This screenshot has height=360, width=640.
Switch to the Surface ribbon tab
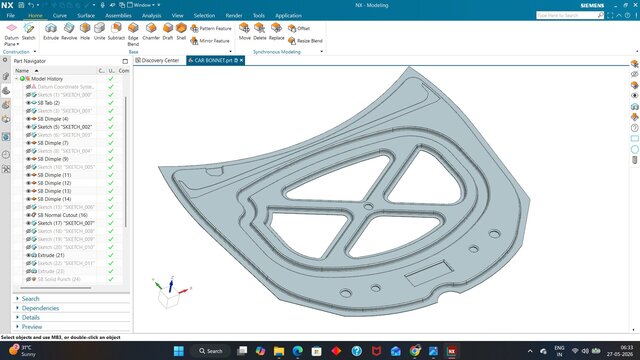pyautogui.click(x=86, y=16)
